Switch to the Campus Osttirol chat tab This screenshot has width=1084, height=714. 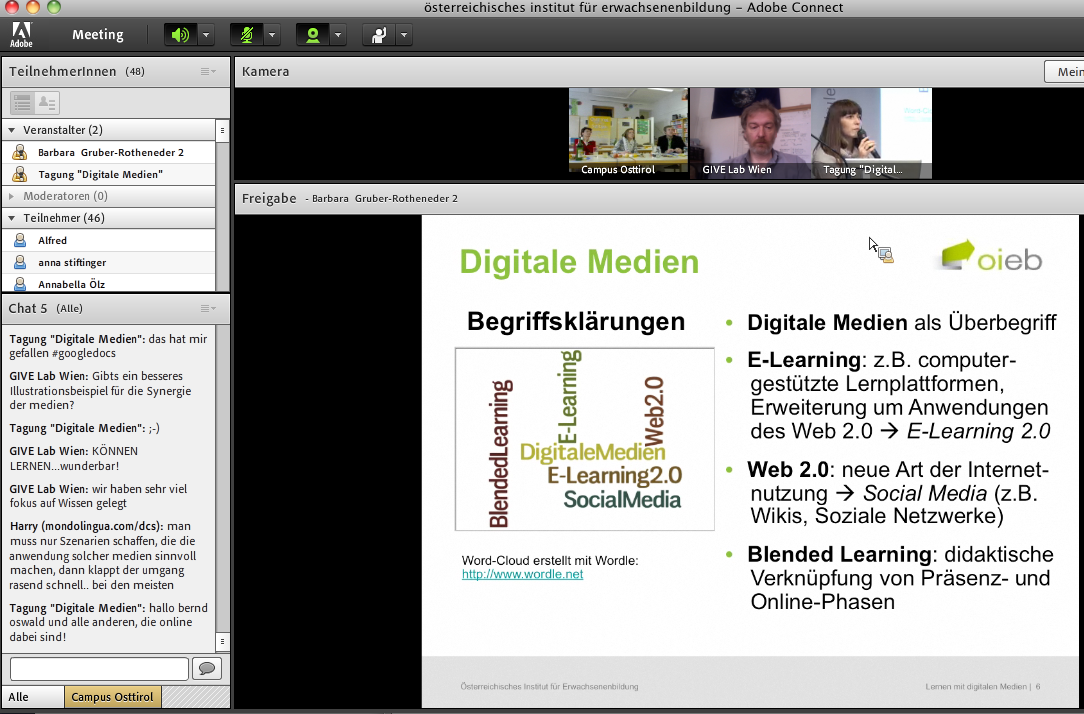click(x=112, y=697)
